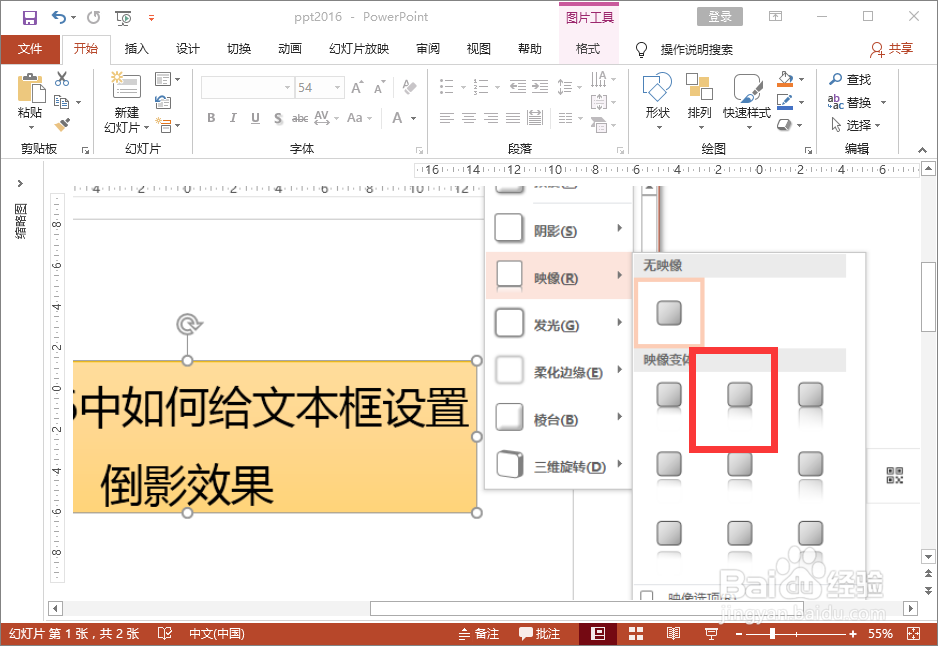Open the 3-D Rotation (三维旋转) submenu
The width and height of the screenshot is (938, 646).
[559, 465]
